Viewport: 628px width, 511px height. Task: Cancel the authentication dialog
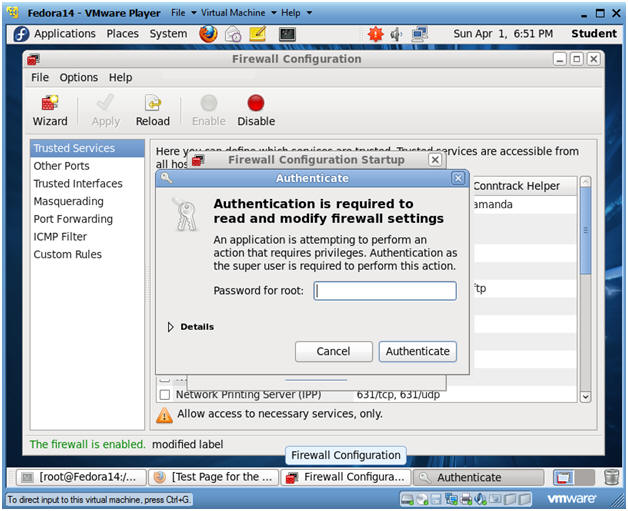(x=333, y=351)
